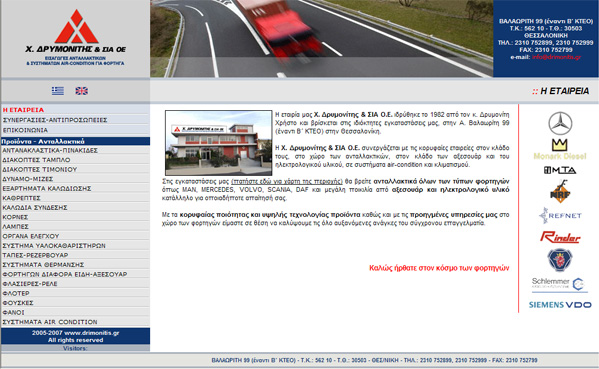This screenshot has height=369, width=599.
Task: Click the info@drimonitis.gr email link
Action: click(556, 57)
